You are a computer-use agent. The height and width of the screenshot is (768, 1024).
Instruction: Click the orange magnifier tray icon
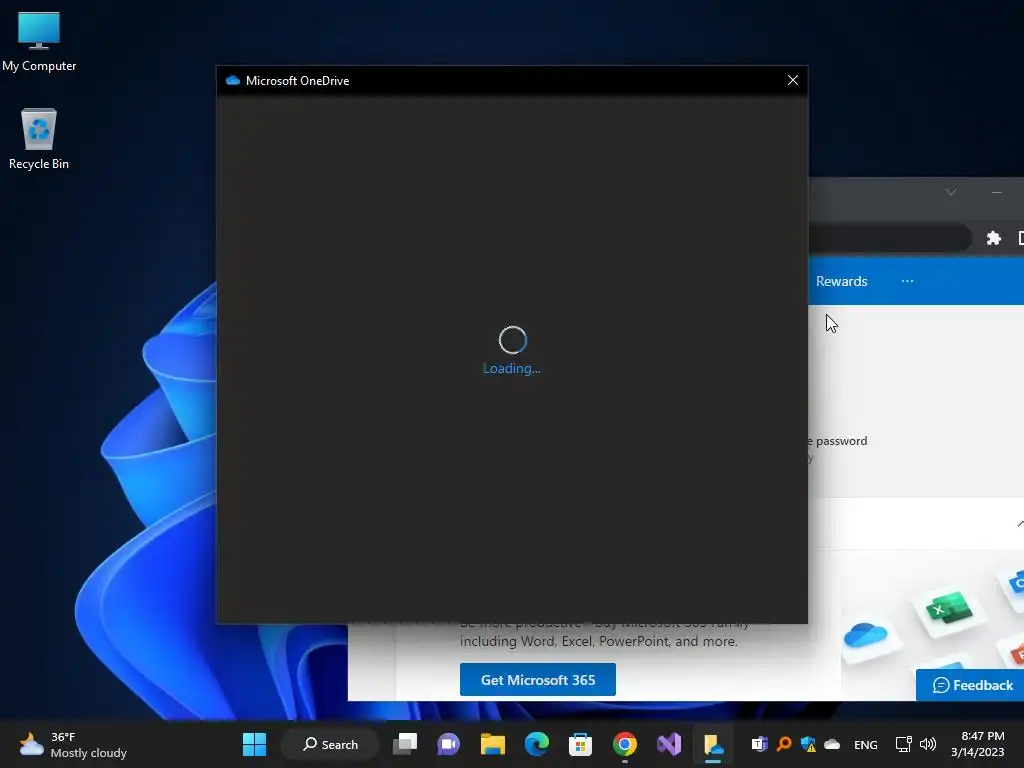784,744
